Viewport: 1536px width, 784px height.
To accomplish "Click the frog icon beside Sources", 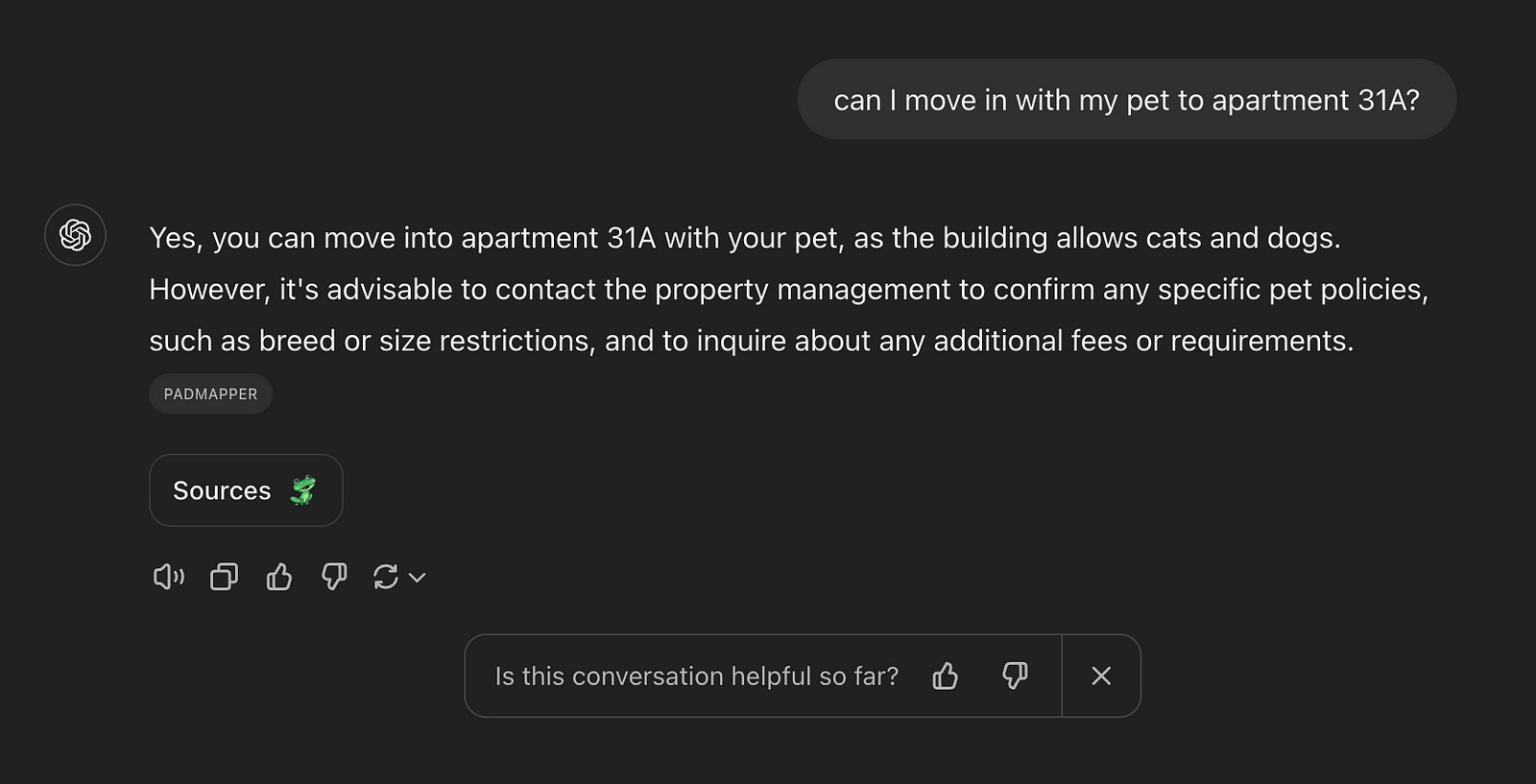I will click(303, 490).
